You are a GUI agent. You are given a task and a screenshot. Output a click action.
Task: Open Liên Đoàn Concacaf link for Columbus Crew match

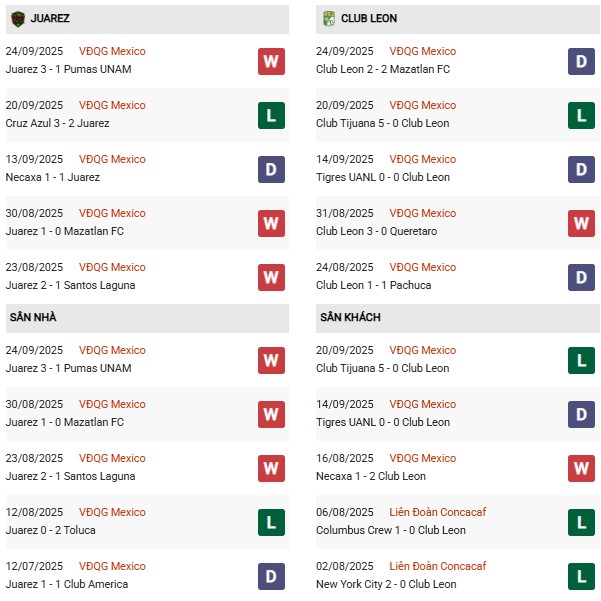coord(437,512)
